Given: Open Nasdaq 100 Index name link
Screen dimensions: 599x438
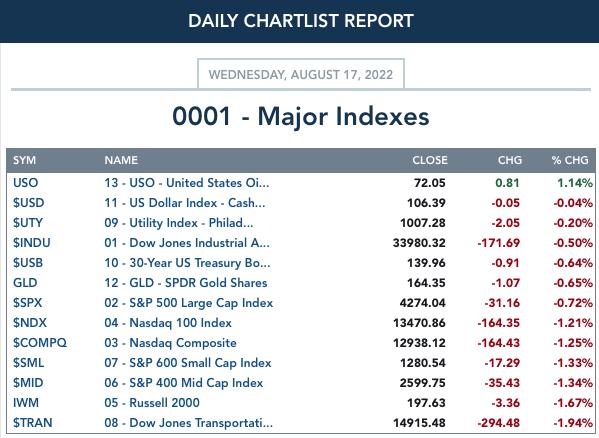Looking at the screenshot, I should click(168, 323).
